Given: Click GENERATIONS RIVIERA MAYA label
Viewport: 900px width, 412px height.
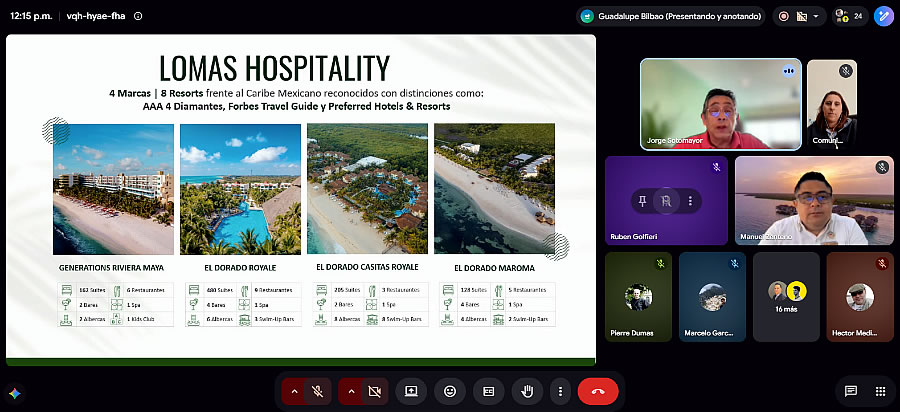Looking at the screenshot, I should coord(111,267).
